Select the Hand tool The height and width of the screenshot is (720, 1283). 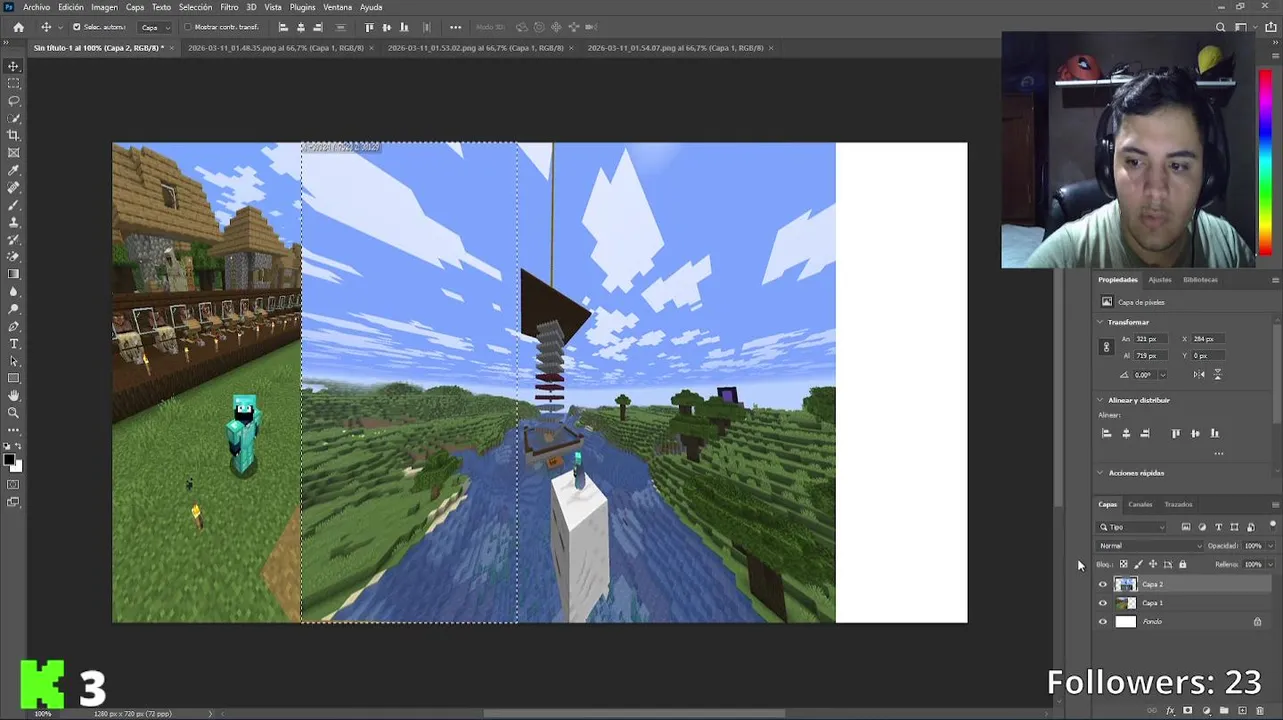click(x=14, y=396)
